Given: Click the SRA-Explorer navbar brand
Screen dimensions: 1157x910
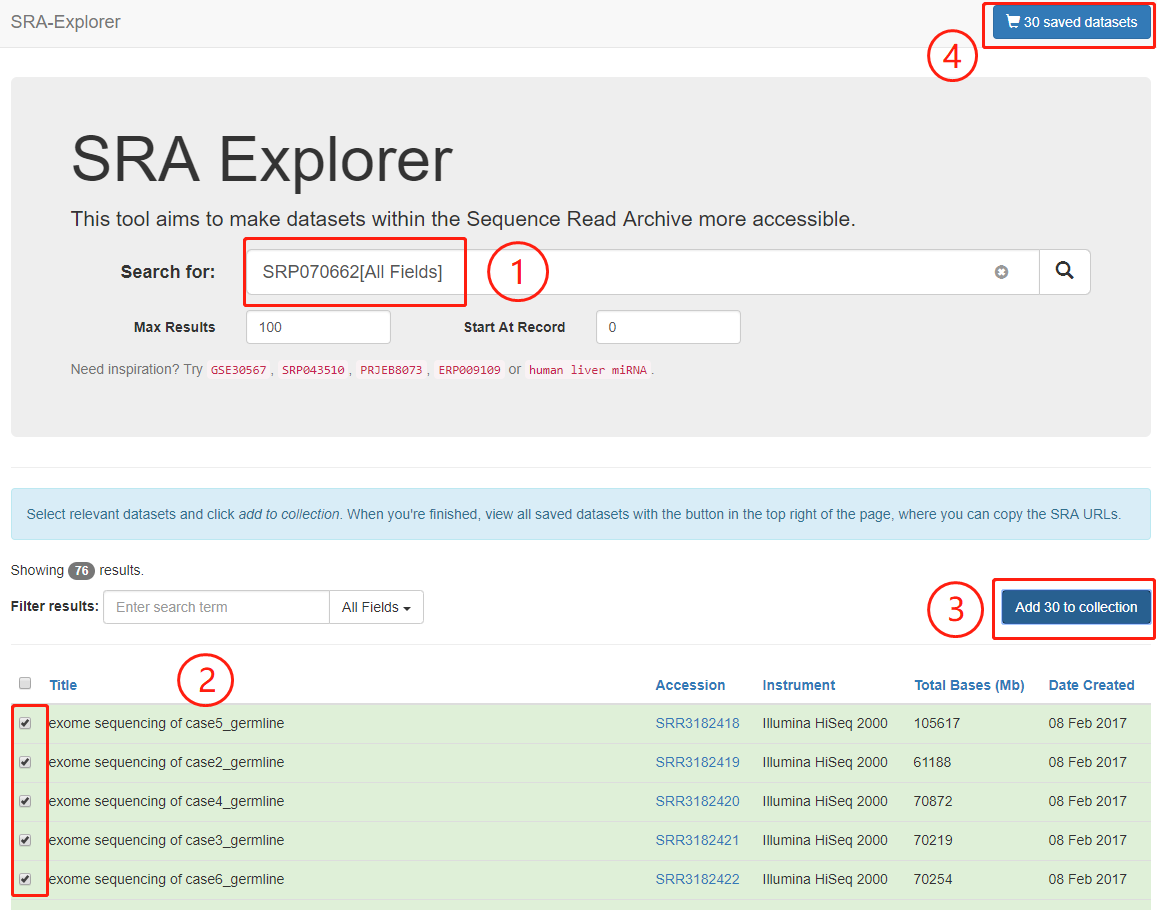Looking at the screenshot, I should coord(66,22).
